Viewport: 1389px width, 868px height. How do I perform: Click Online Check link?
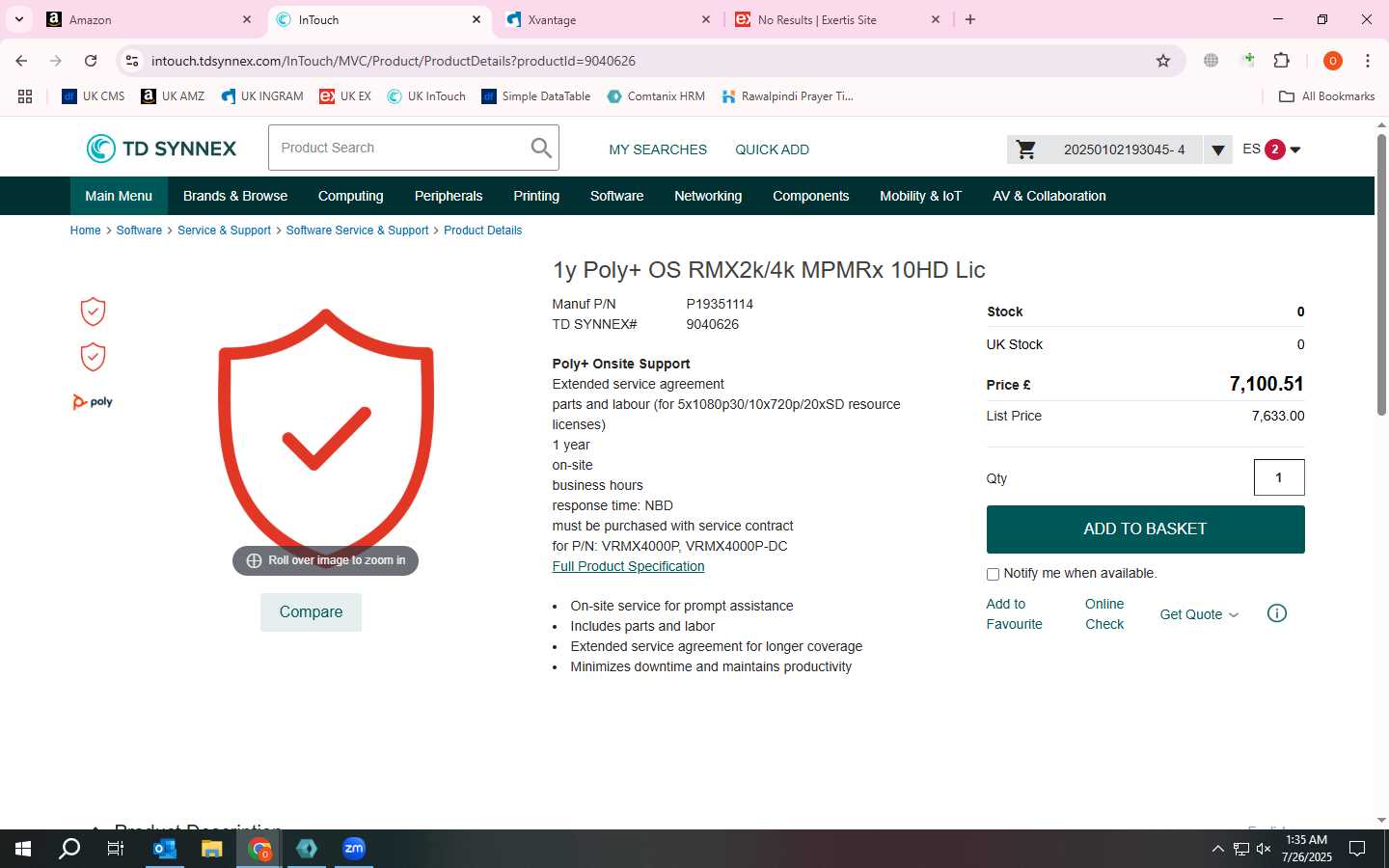pos(1104,614)
